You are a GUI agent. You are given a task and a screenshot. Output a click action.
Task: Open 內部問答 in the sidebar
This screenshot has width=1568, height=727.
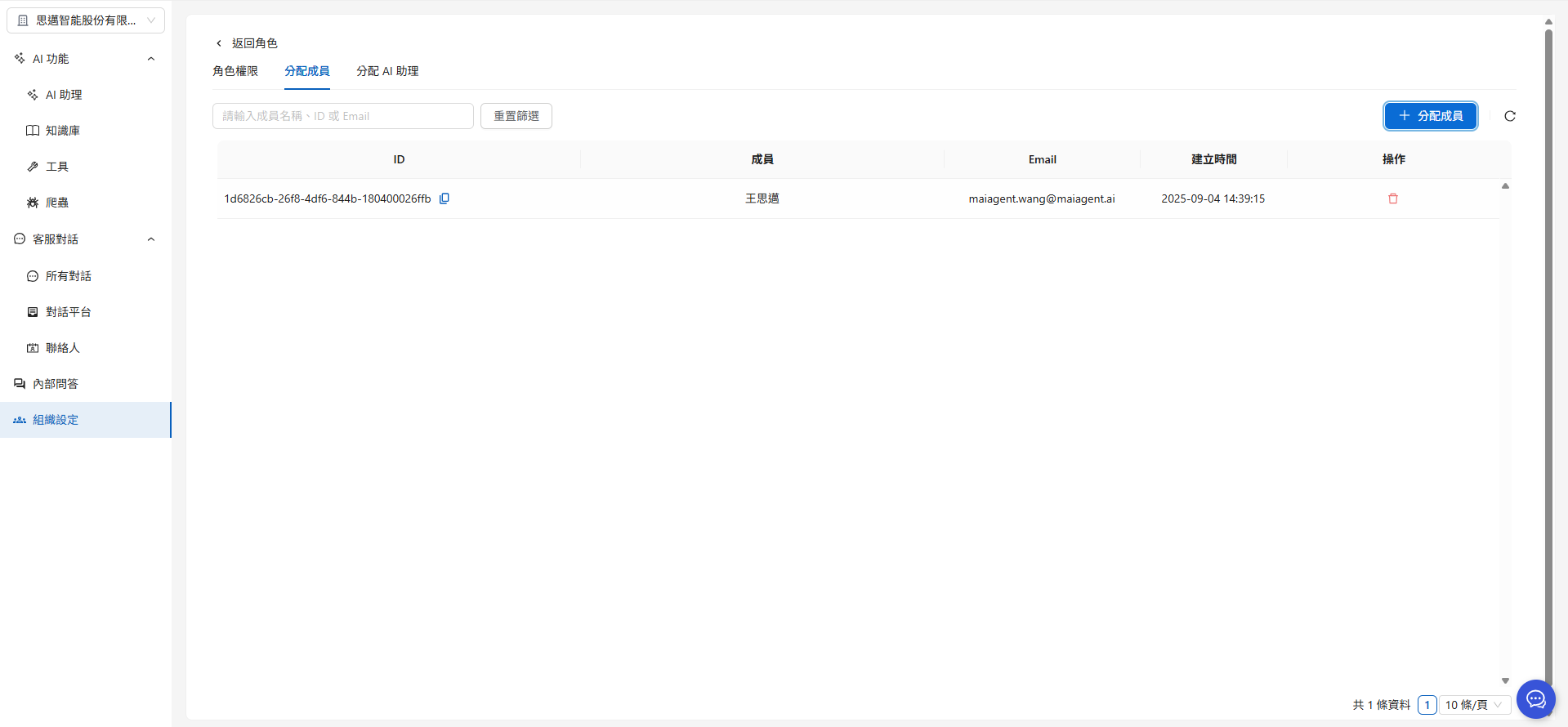[56, 384]
